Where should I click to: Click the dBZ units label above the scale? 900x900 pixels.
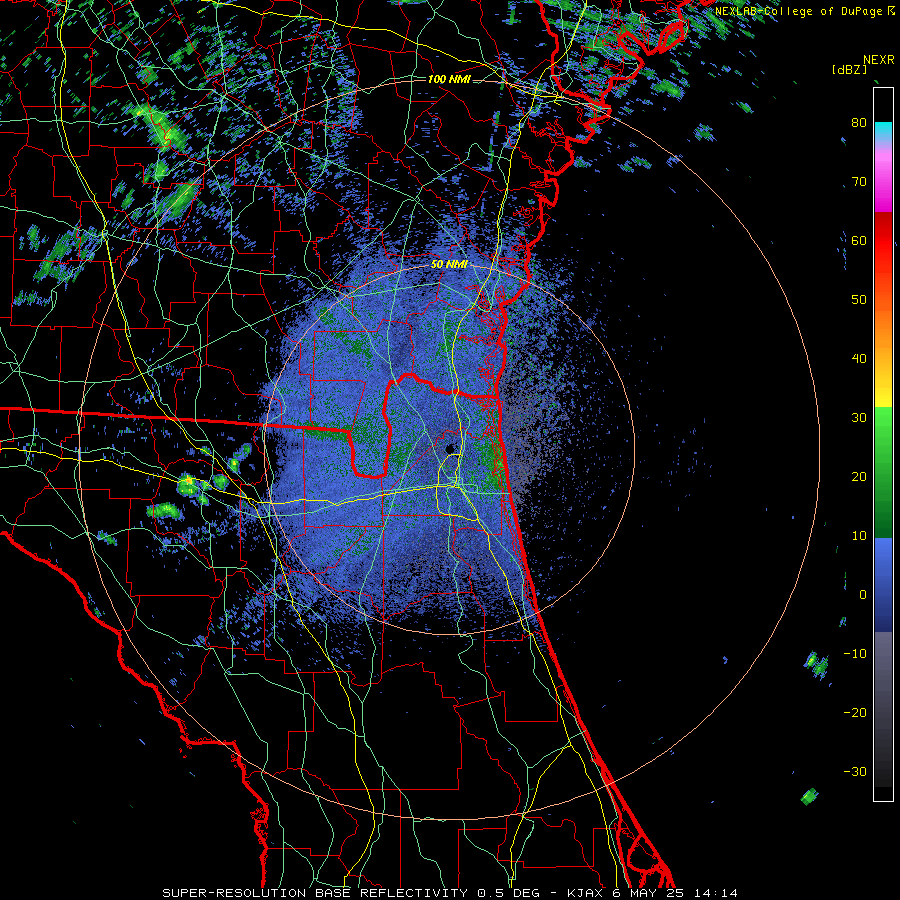click(x=849, y=69)
